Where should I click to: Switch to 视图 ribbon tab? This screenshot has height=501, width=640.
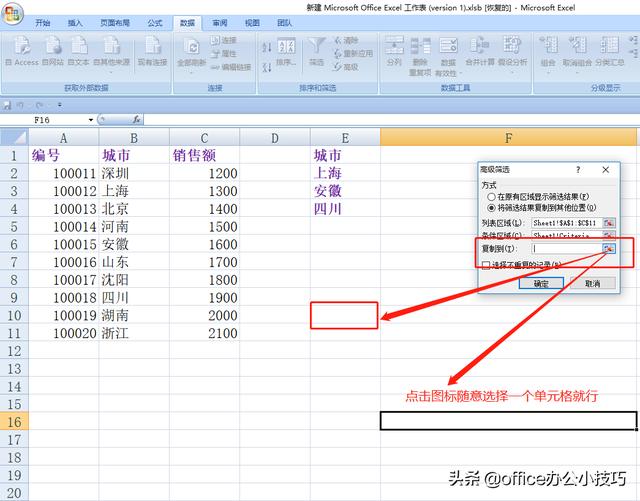click(x=252, y=23)
